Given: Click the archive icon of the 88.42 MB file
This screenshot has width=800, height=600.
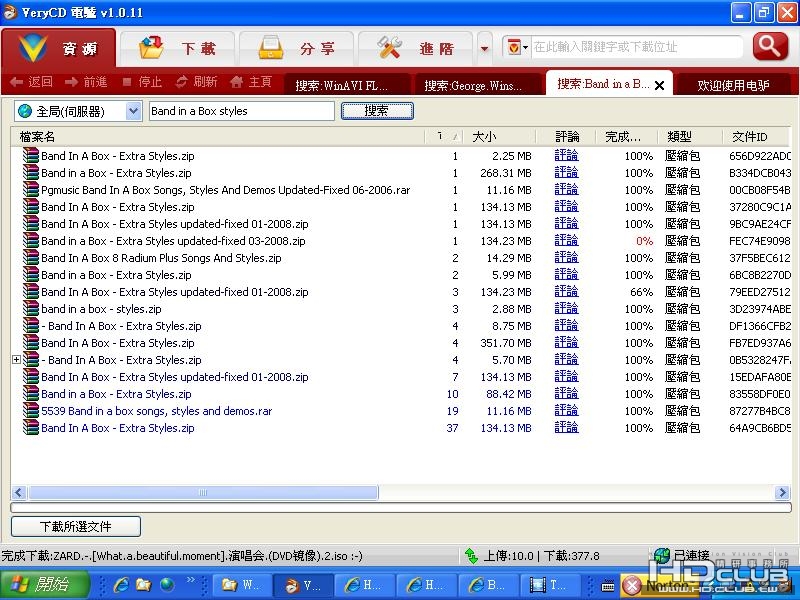Looking at the screenshot, I should coord(31,394).
